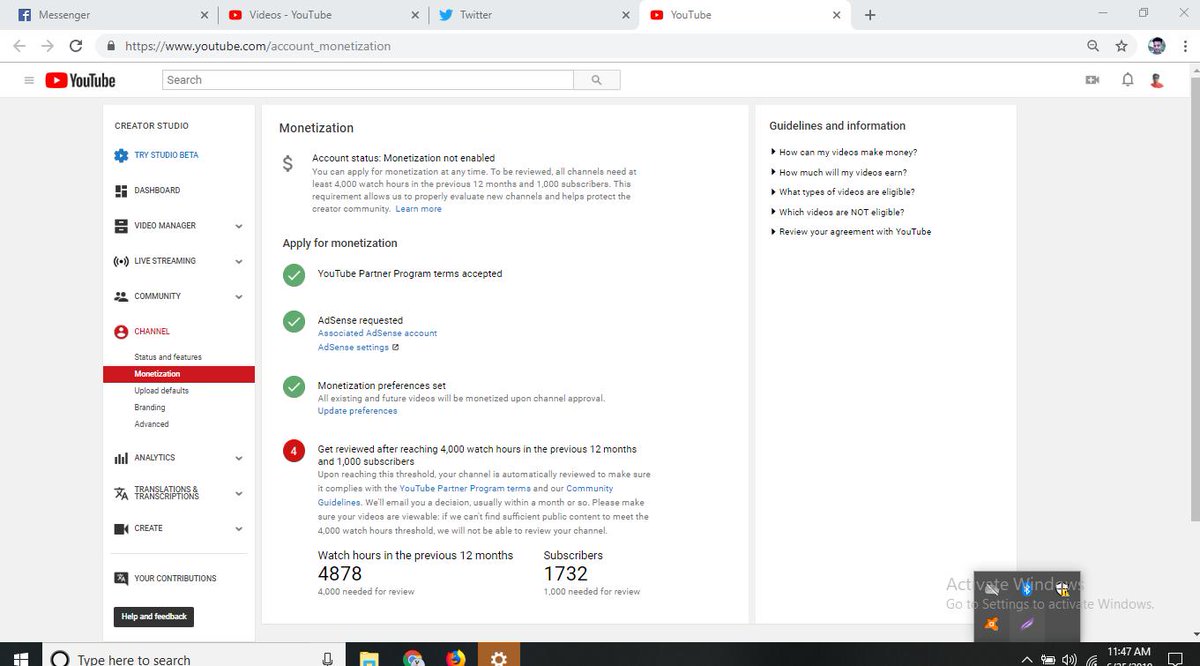Click the Windows Start button
This screenshot has width=1200, height=666.
coord(21,658)
